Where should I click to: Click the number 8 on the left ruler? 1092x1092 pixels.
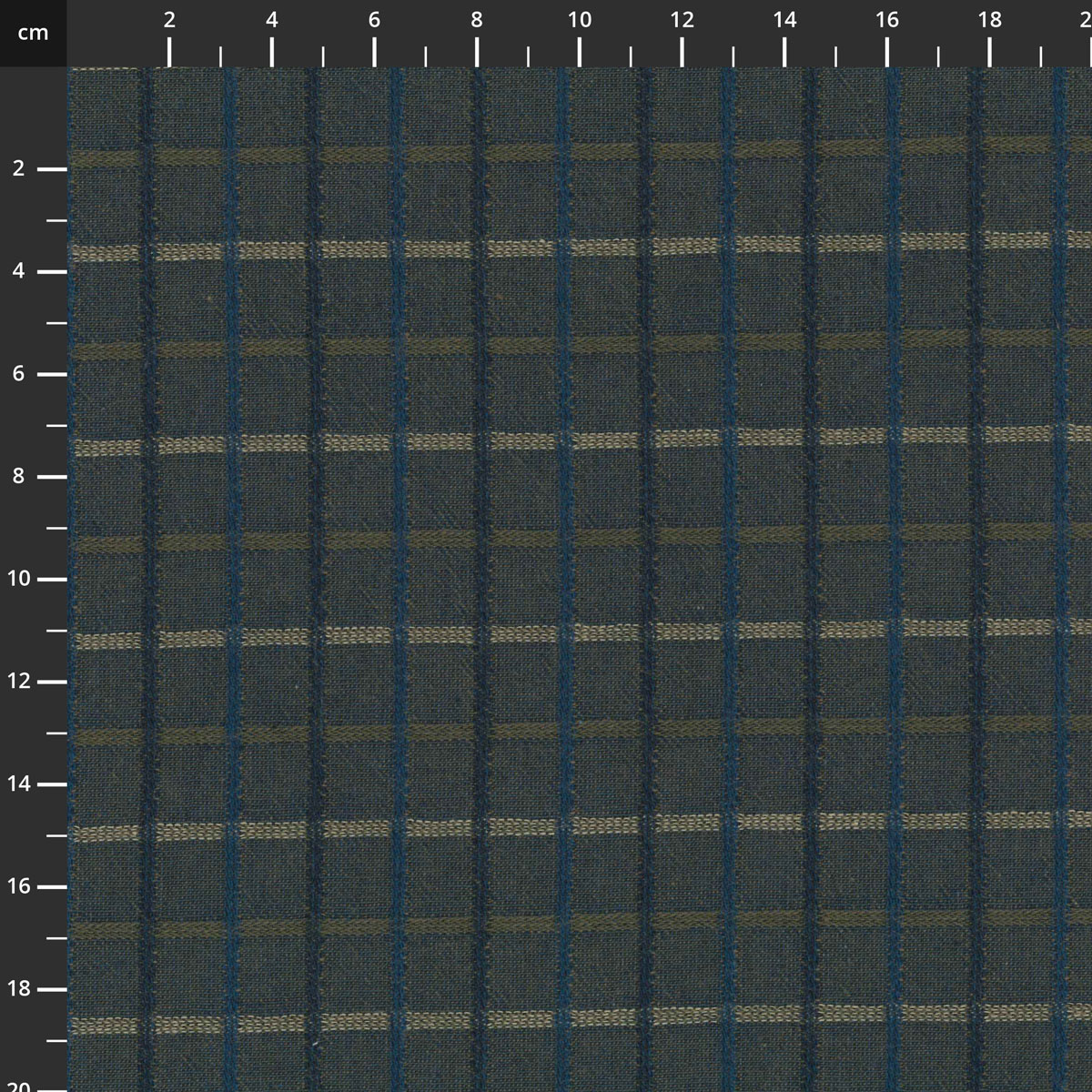point(18,474)
